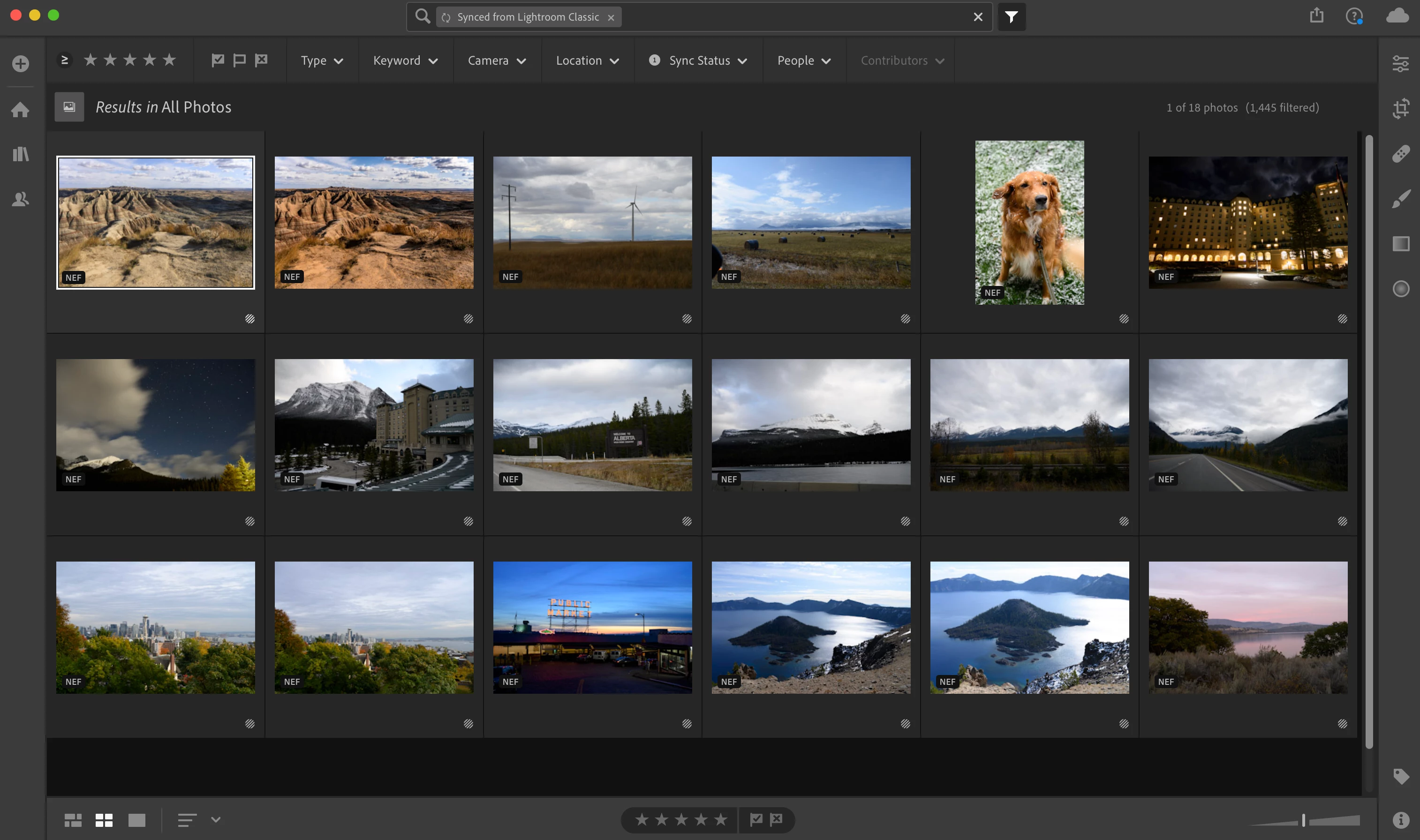Toggle the Picked flag filter
Image resolution: width=1420 pixels, height=840 pixels.
point(218,60)
